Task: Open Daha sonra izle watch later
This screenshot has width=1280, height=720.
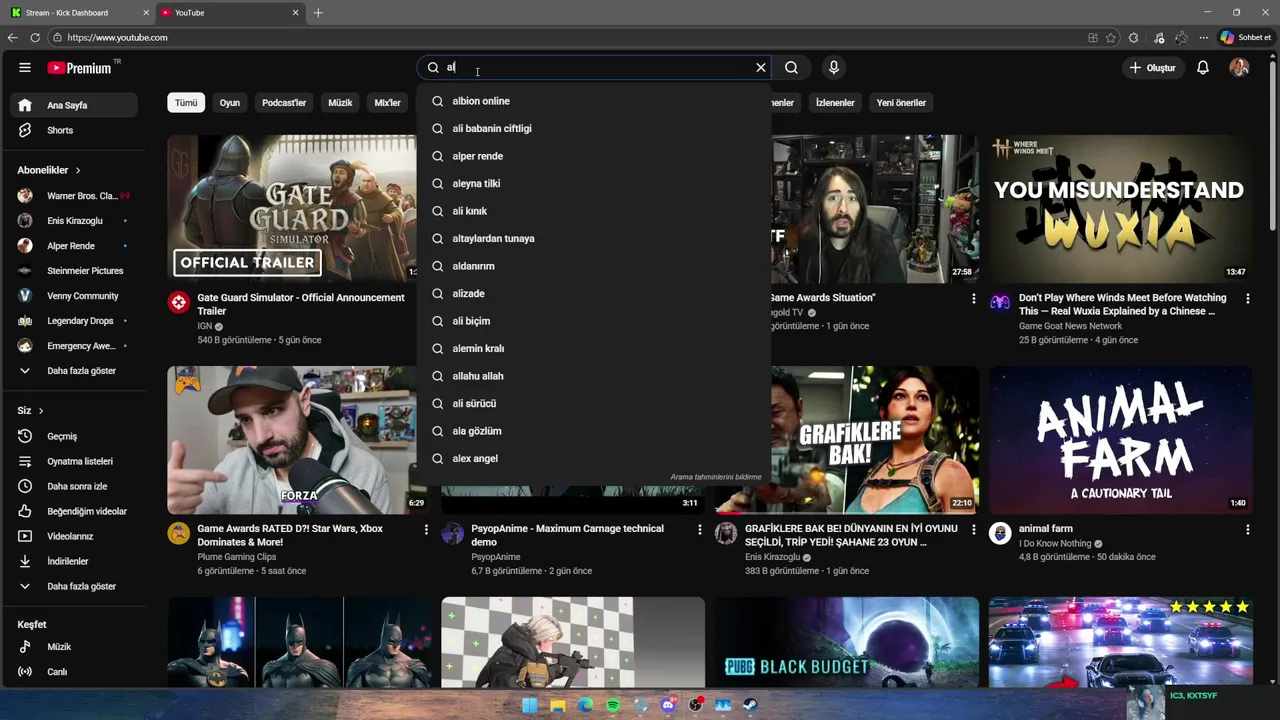Action: pyautogui.click(x=74, y=487)
